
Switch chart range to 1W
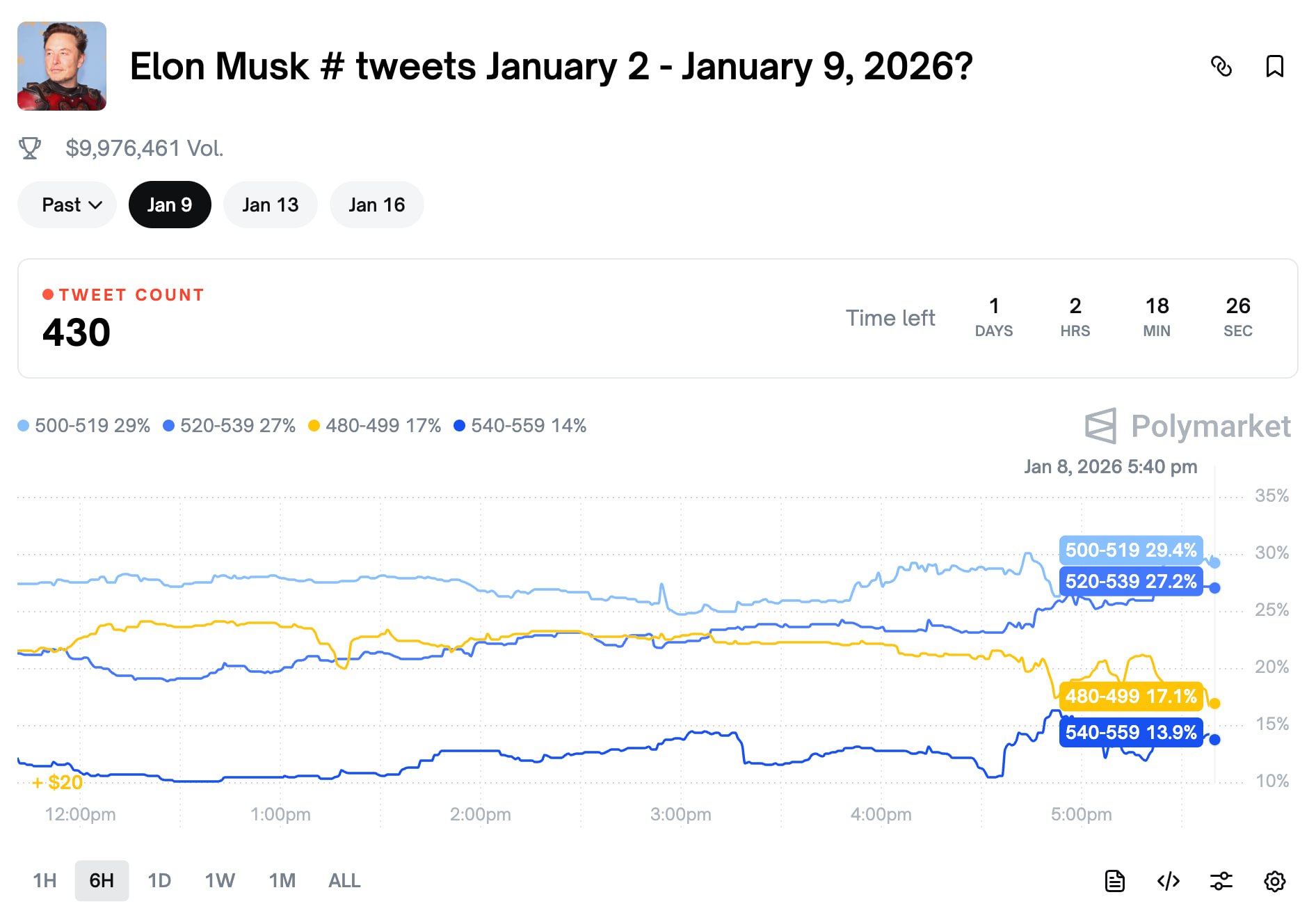(x=220, y=881)
